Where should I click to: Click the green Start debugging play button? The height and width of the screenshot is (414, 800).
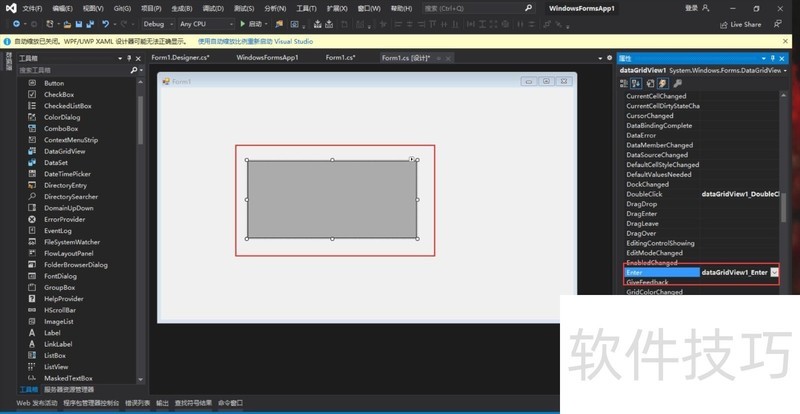point(242,23)
